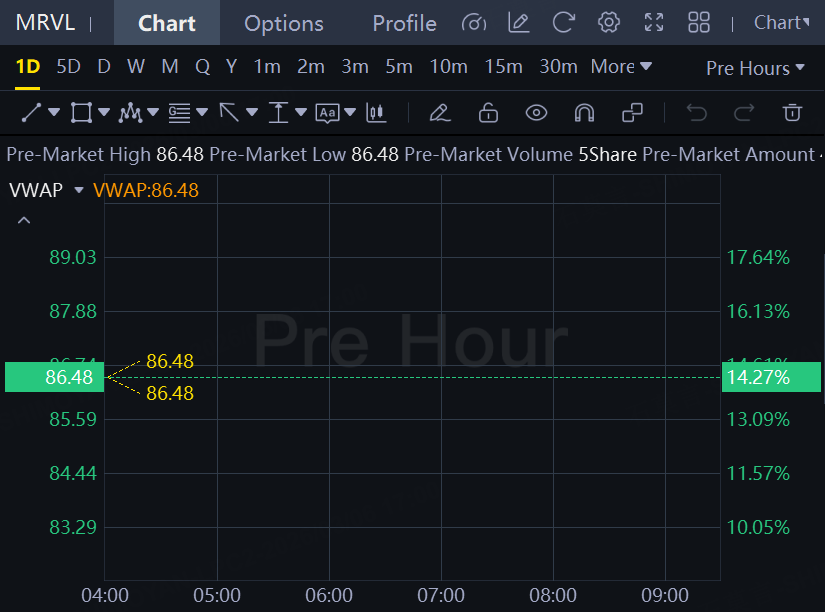Click the 04:00 time axis label
The width and height of the screenshot is (825, 612).
105,595
